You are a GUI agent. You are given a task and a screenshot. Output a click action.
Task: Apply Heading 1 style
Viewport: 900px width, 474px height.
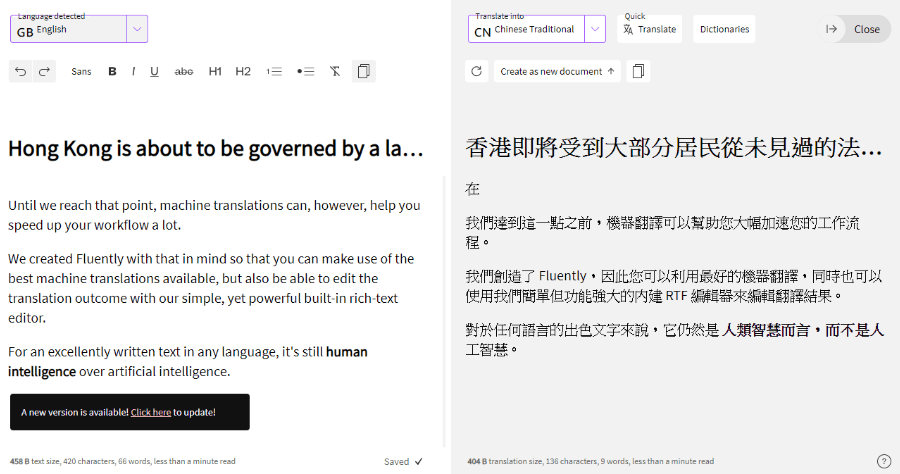[215, 71]
